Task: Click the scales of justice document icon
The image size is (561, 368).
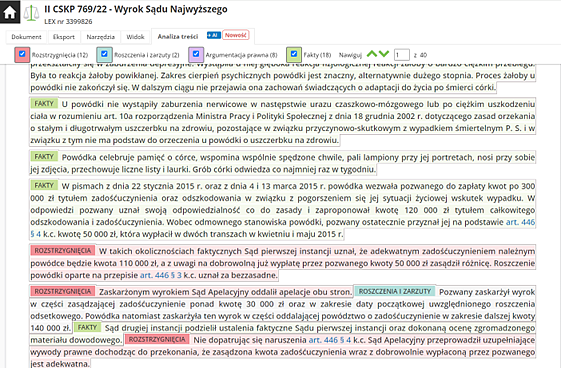Action: click(x=31, y=13)
